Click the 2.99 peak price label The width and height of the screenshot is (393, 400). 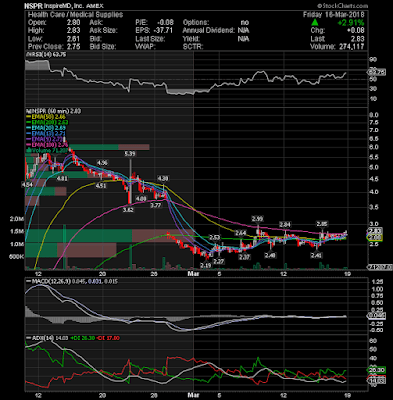point(257,219)
